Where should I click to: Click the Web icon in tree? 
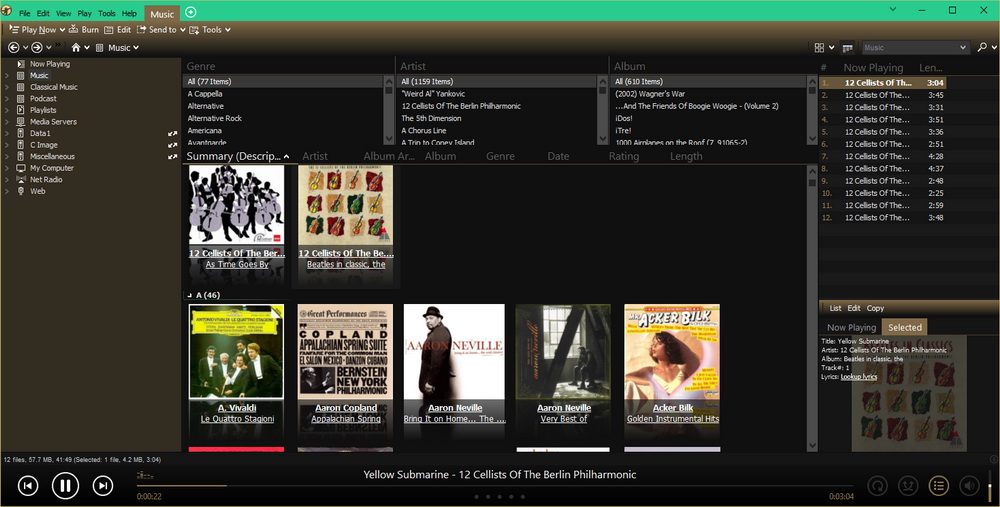[20, 191]
